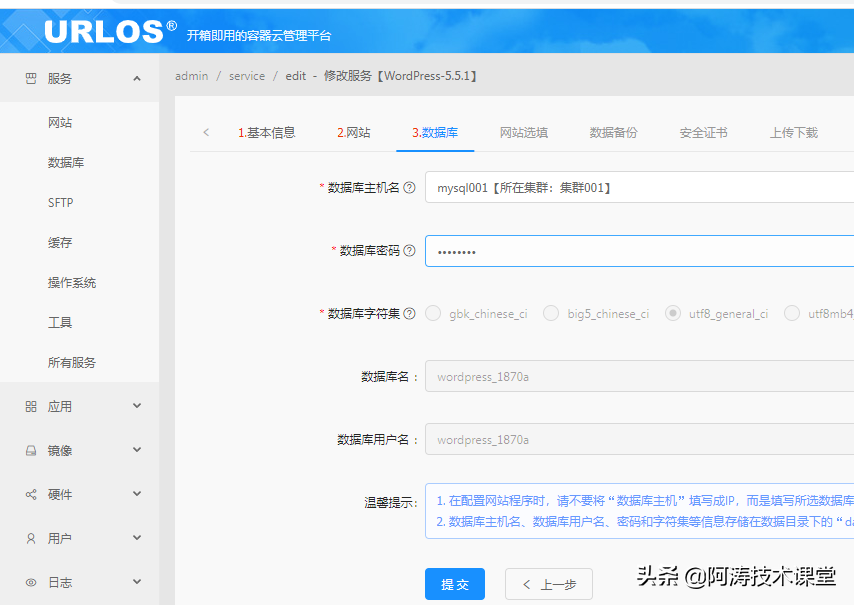Viewport: 854px width, 605px height.
Task: Click the 日志 eye icon in sidebar
Action: [x=31, y=583]
